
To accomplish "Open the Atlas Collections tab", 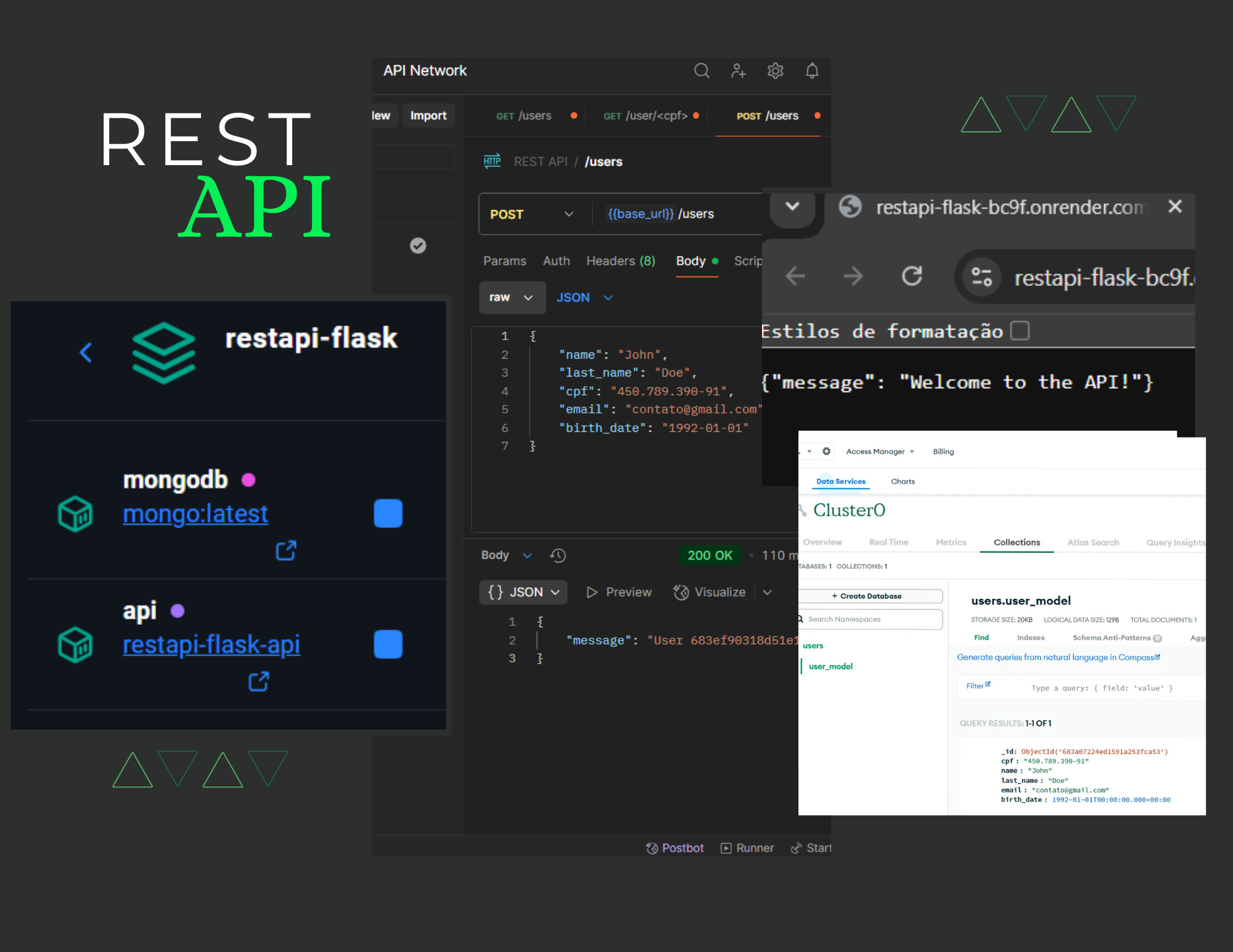I will tap(1017, 543).
